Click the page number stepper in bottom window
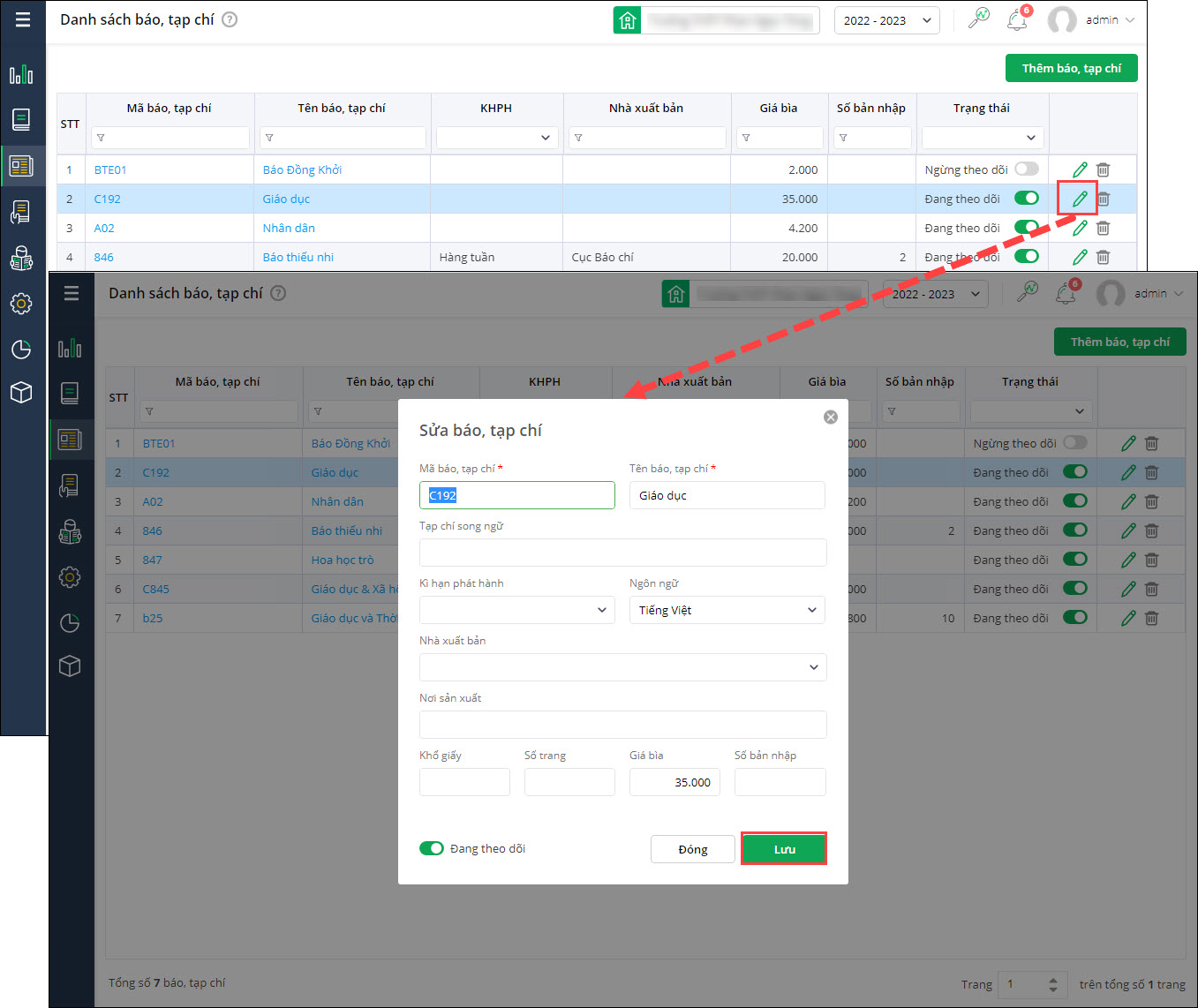Image resolution: width=1198 pixels, height=1008 pixels. pyautogui.click(x=1052, y=984)
